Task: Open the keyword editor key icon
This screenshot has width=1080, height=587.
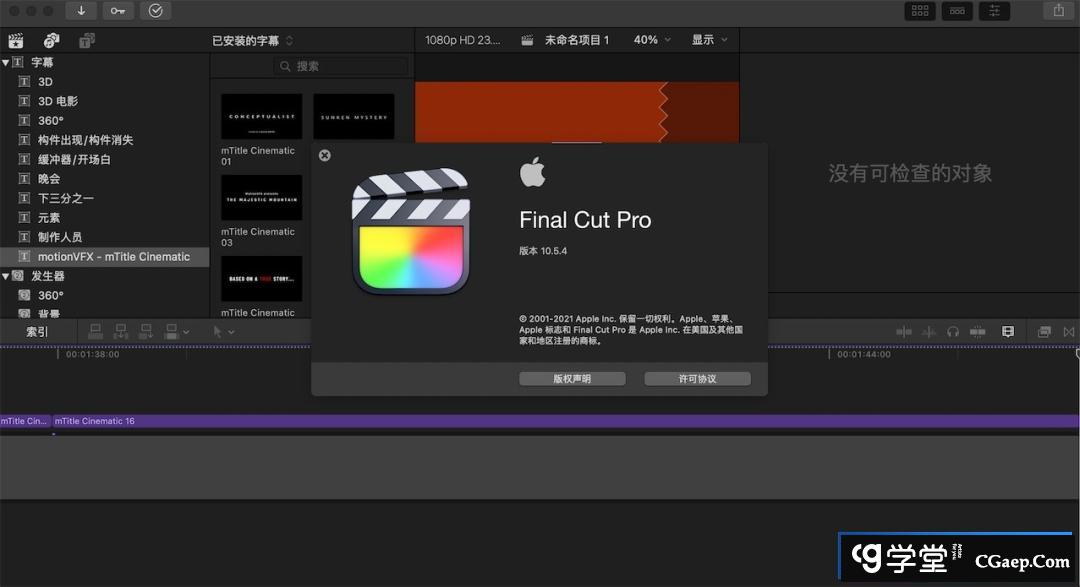Action: pyautogui.click(x=118, y=11)
